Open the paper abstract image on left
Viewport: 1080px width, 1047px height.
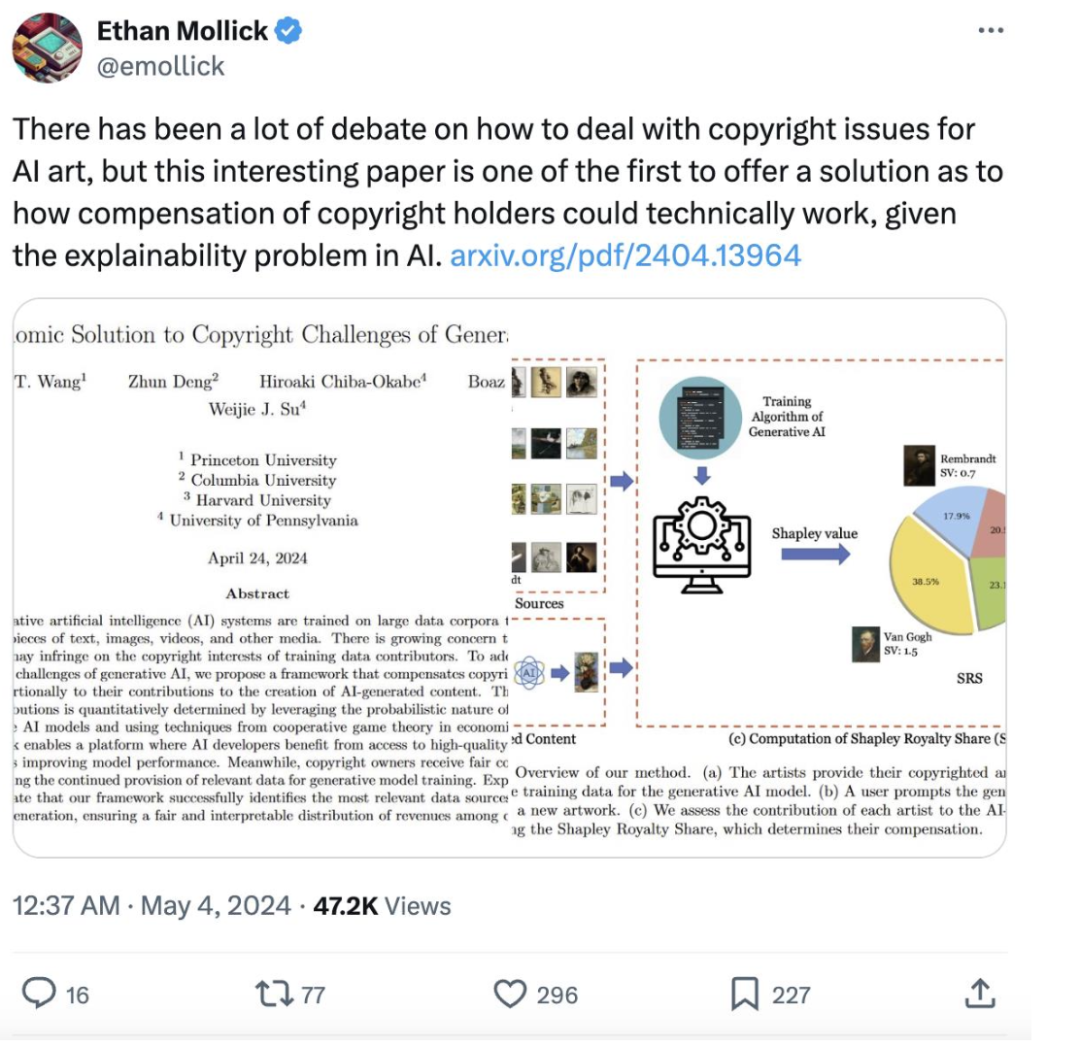tap(262, 577)
